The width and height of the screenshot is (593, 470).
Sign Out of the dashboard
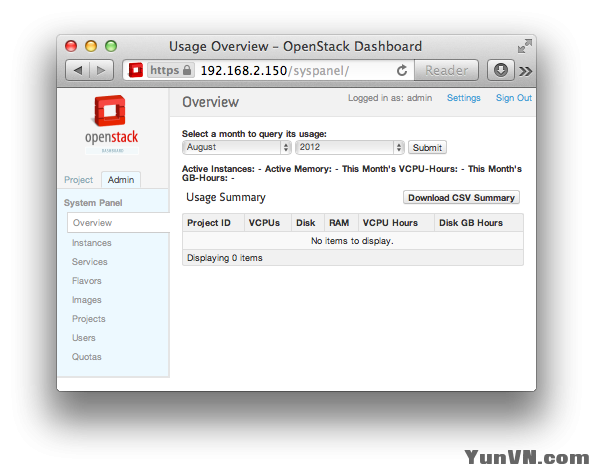pyautogui.click(x=514, y=98)
